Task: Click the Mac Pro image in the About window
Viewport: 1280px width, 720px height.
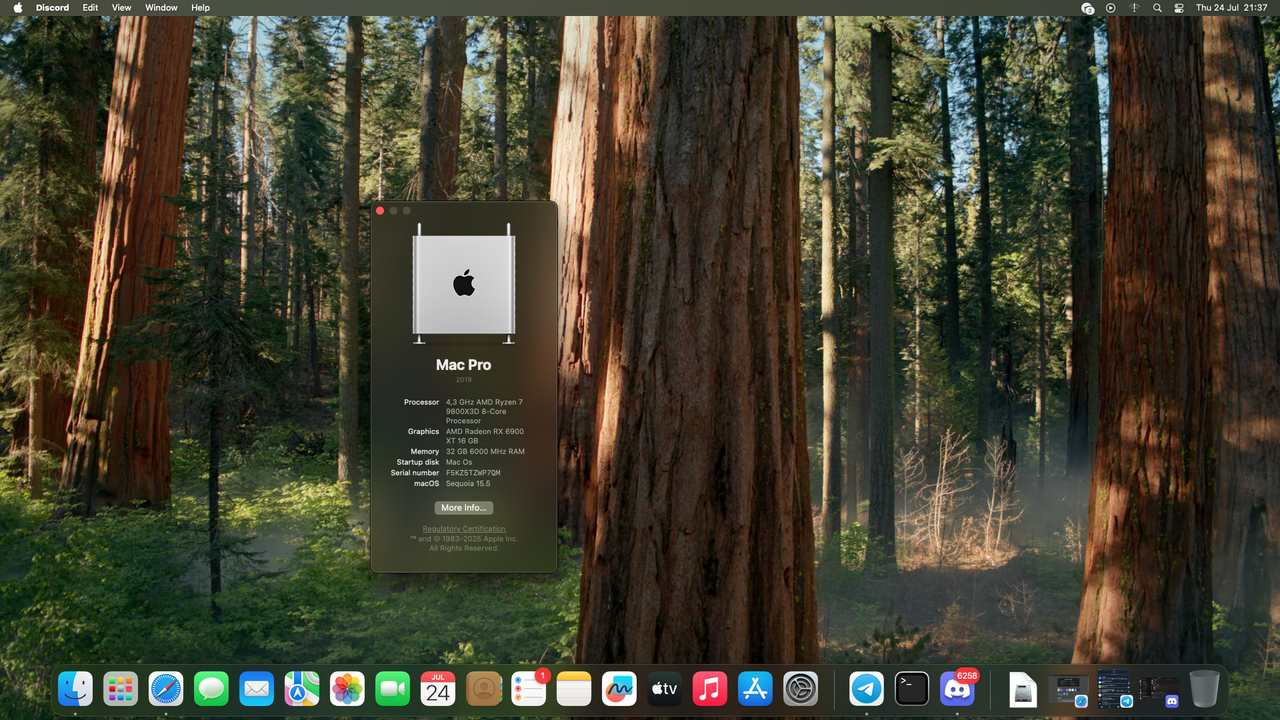Action: click(x=464, y=284)
